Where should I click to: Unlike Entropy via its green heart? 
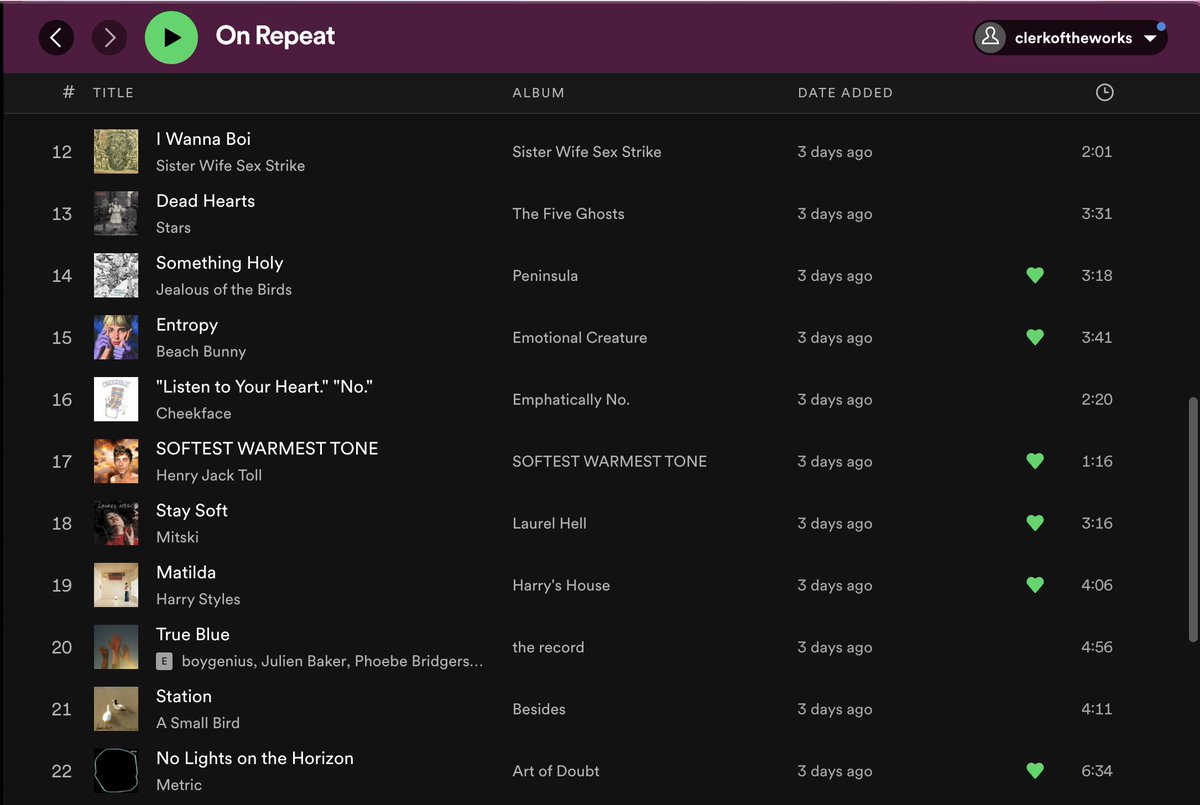(1035, 337)
